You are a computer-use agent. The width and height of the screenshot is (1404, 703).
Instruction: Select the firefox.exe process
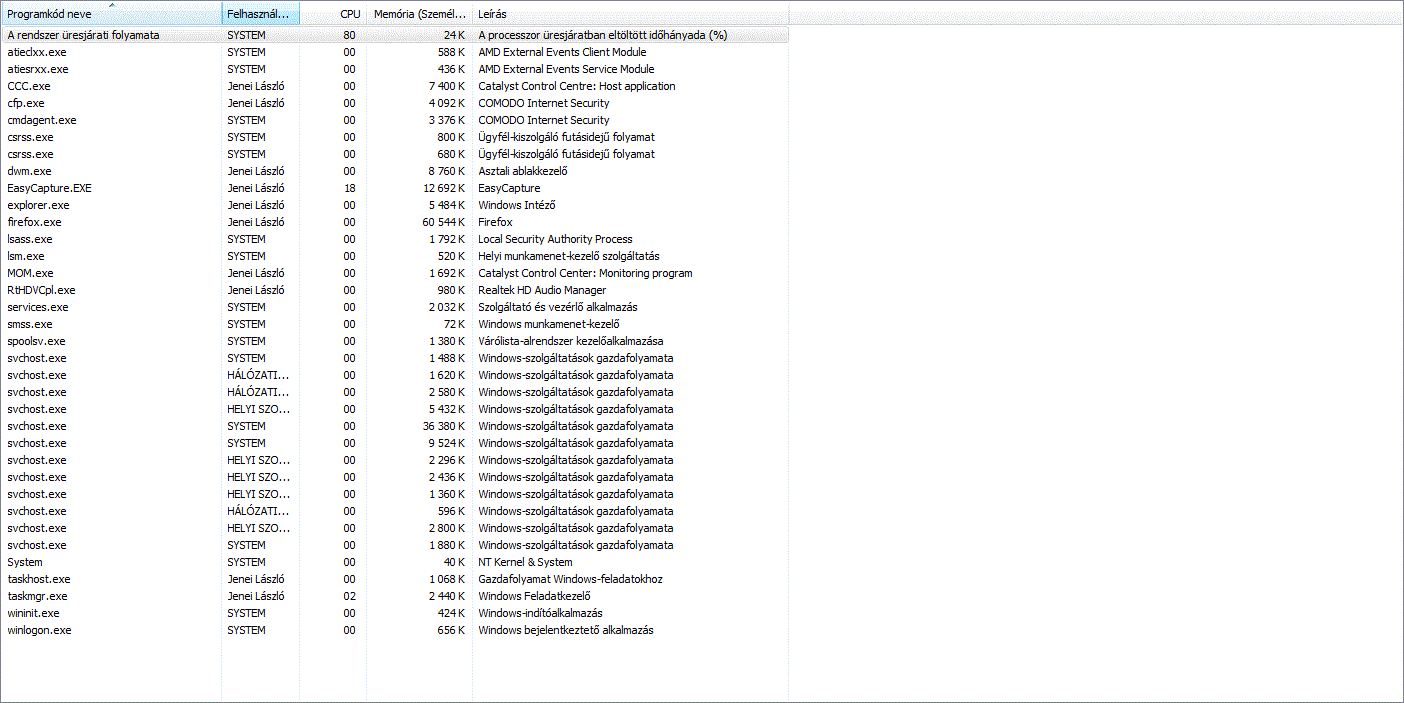coord(395,222)
